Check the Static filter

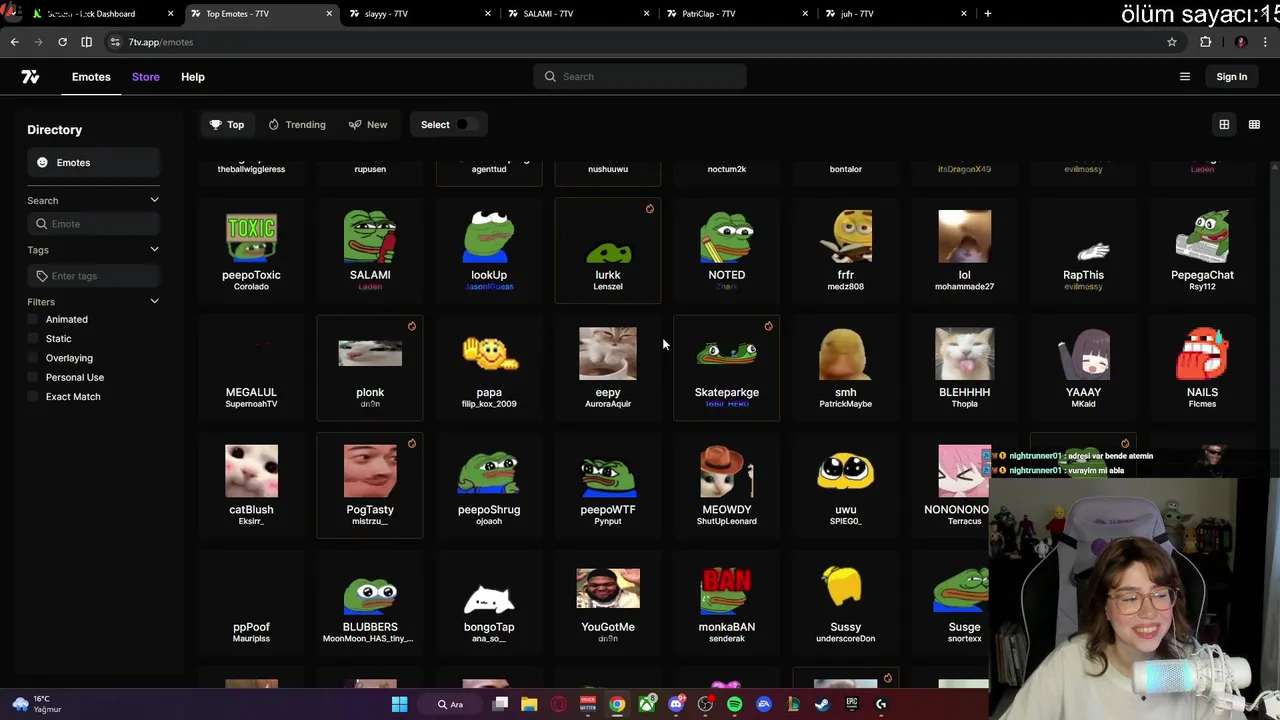pyautogui.click(x=33, y=339)
